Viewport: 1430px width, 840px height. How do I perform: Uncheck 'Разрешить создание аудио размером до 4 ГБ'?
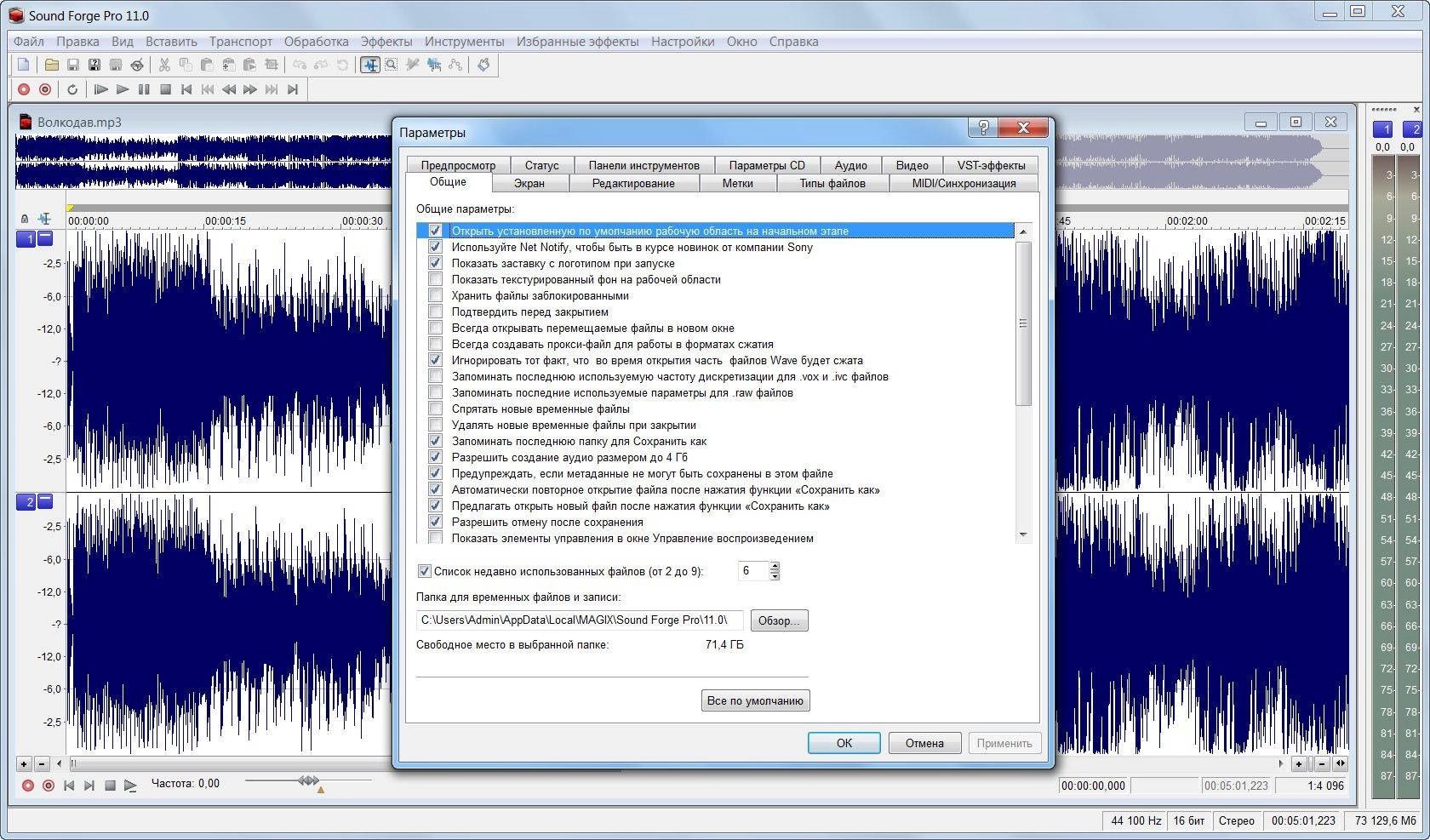point(435,457)
